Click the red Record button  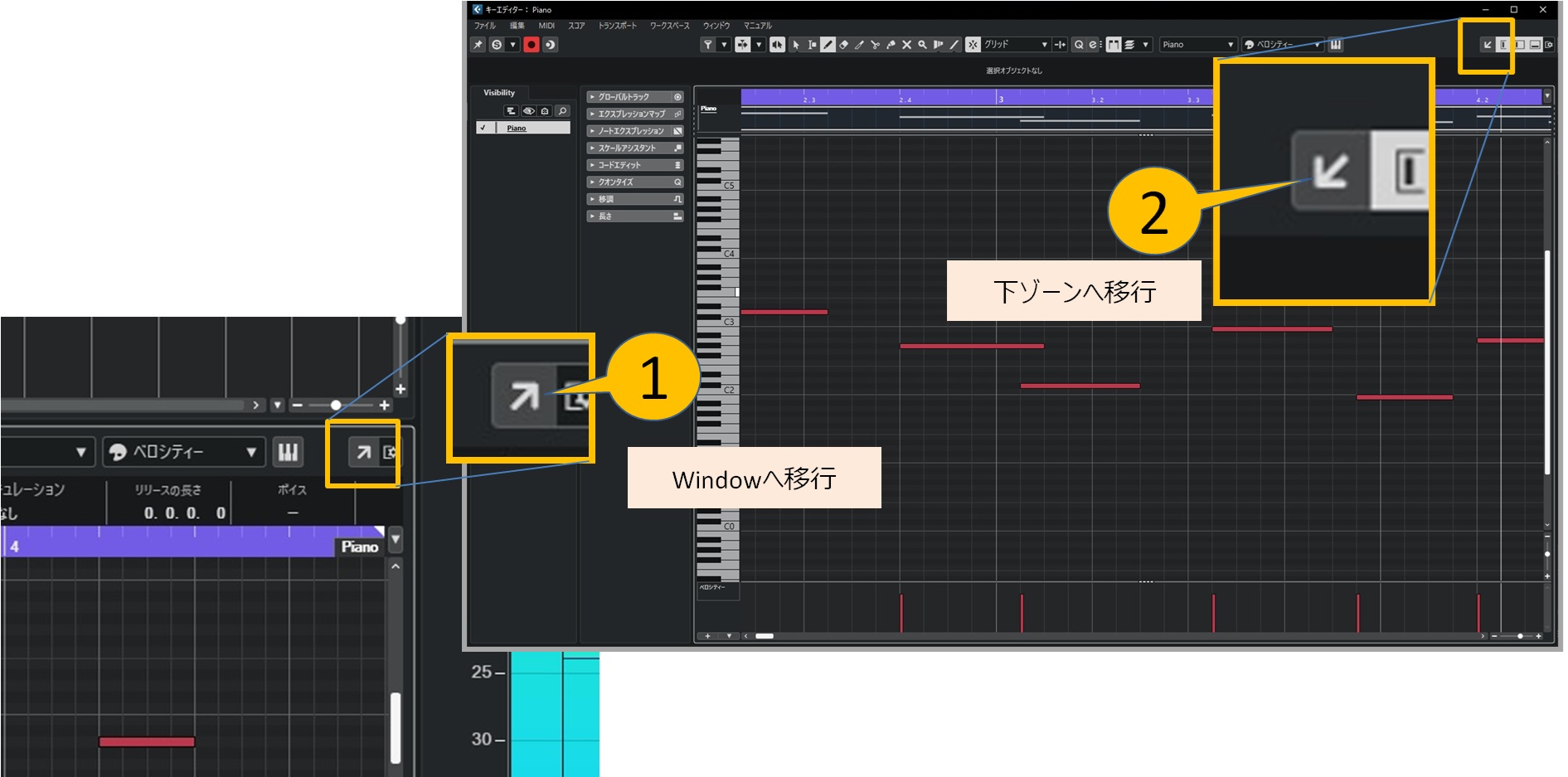[x=532, y=45]
